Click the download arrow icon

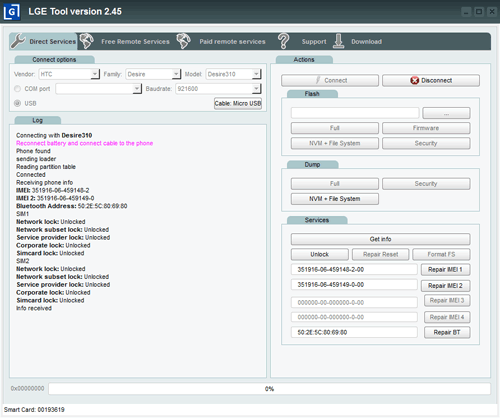point(338,41)
